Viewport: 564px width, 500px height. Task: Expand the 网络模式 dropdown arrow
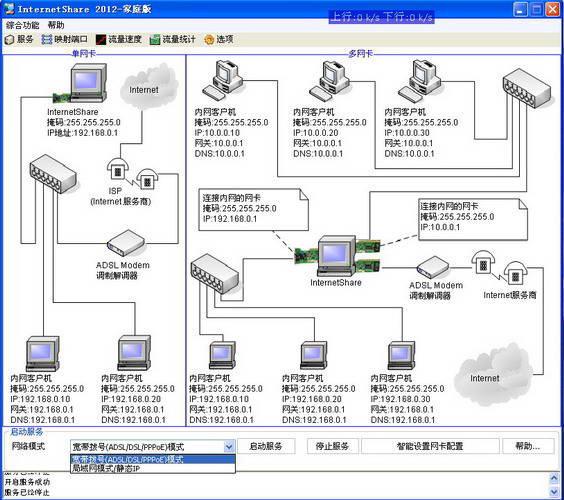coord(229,447)
